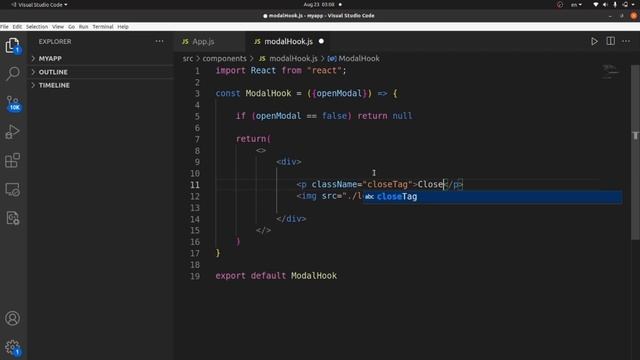This screenshot has height=360, width=640.
Task: Open the activity bar icon below Remote Explorer
Action: click(x=12, y=218)
